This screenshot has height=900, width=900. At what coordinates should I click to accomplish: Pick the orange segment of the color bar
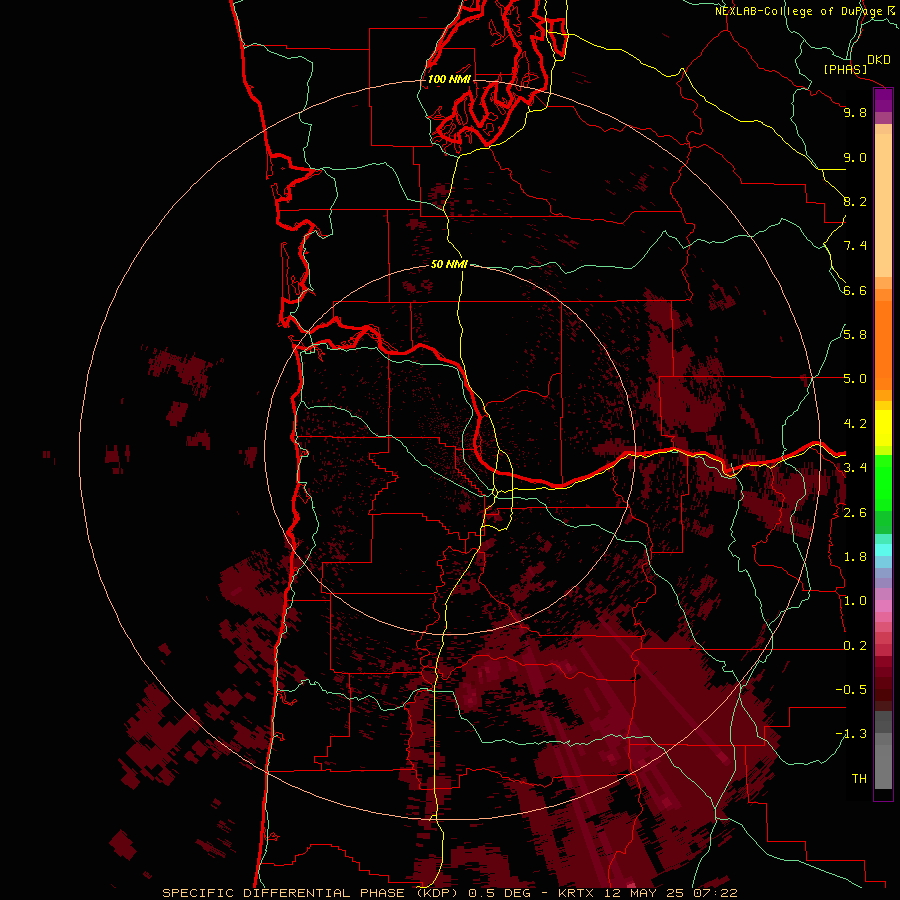click(x=883, y=346)
